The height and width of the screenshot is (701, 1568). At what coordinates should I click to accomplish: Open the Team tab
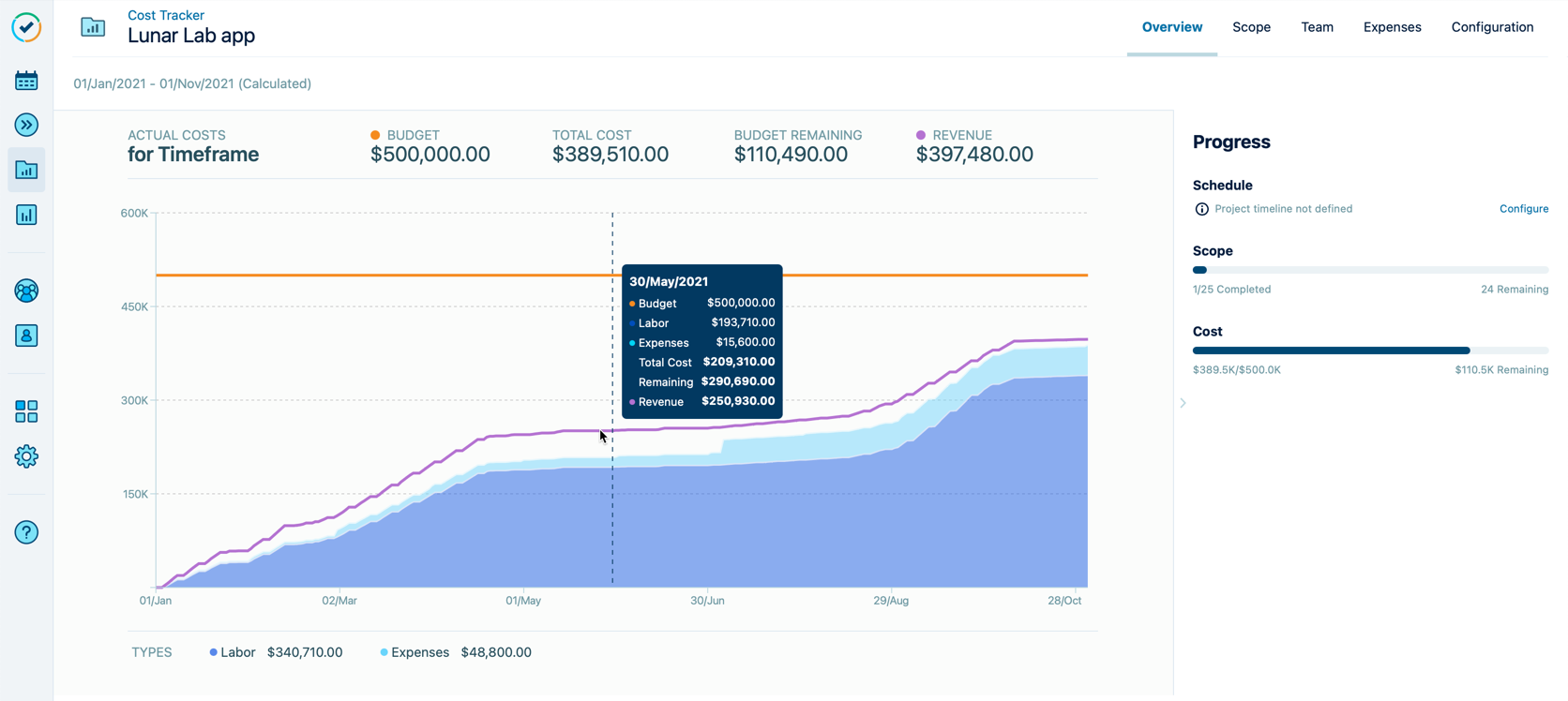pyautogui.click(x=1317, y=27)
